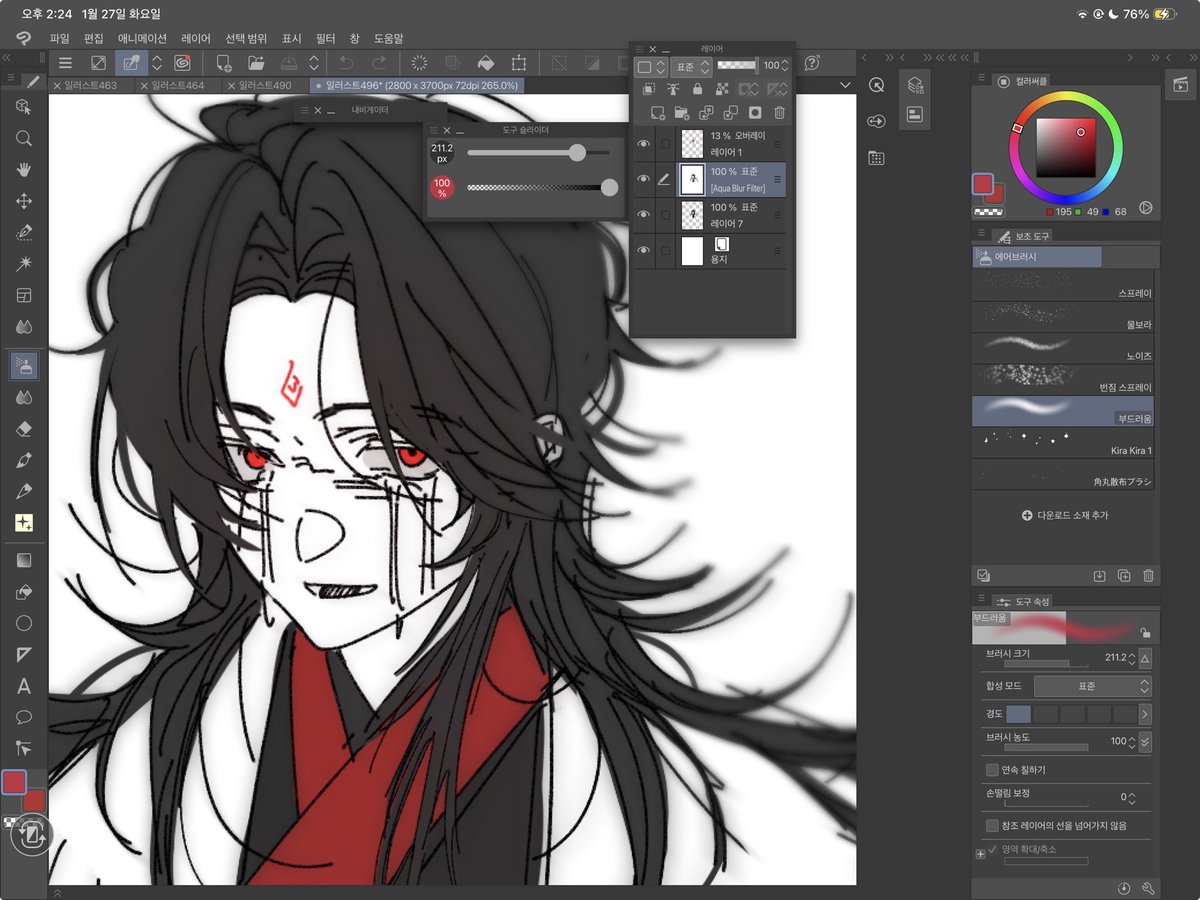Click the help speech-bubble question icon
This screenshot has height=900, width=1200.
tap(812, 62)
